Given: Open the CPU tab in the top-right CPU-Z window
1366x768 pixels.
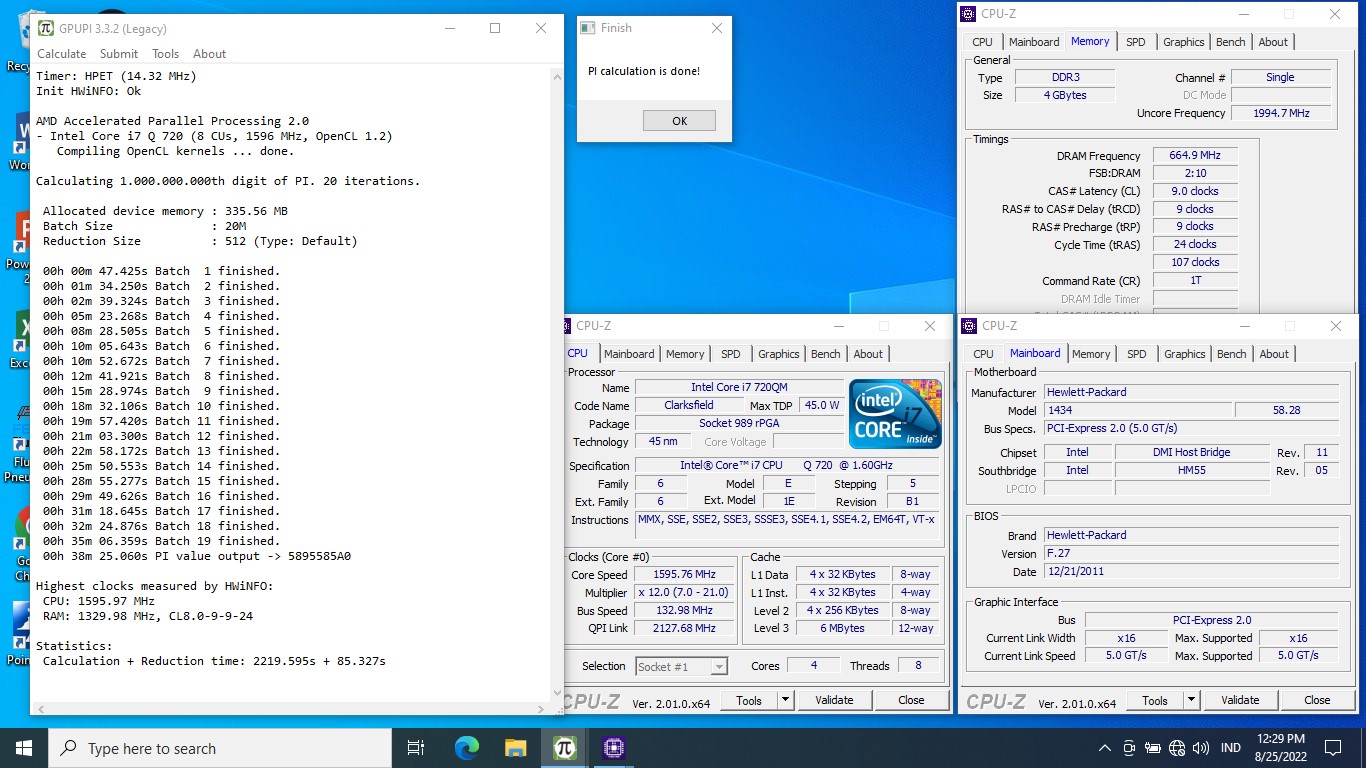Looking at the screenshot, I should point(983,42).
